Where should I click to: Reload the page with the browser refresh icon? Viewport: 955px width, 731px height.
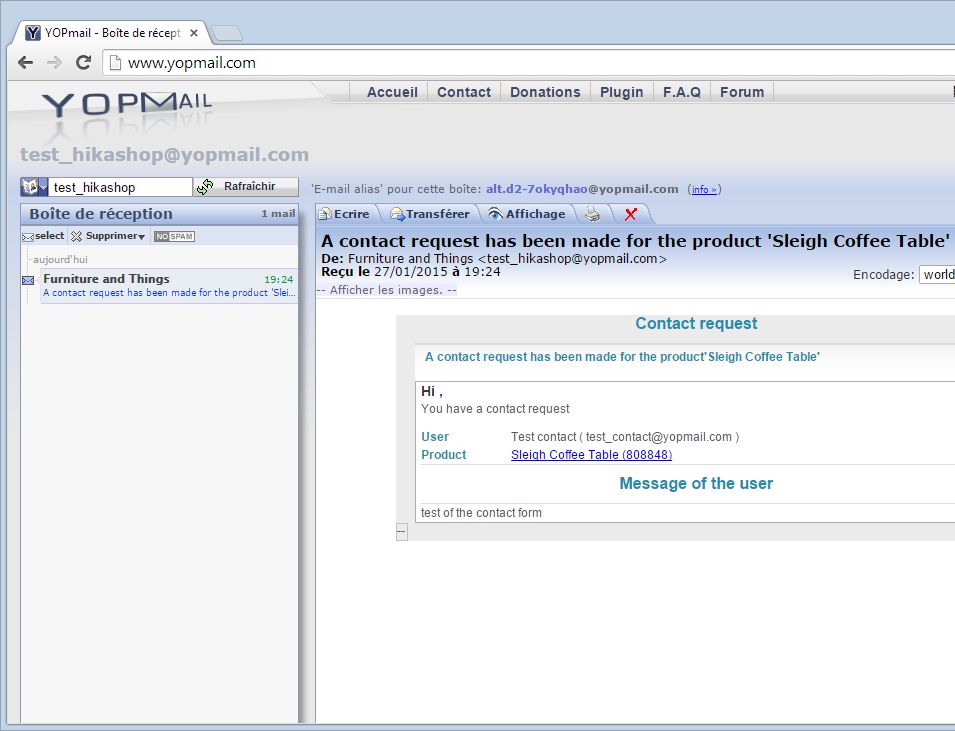click(83, 62)
